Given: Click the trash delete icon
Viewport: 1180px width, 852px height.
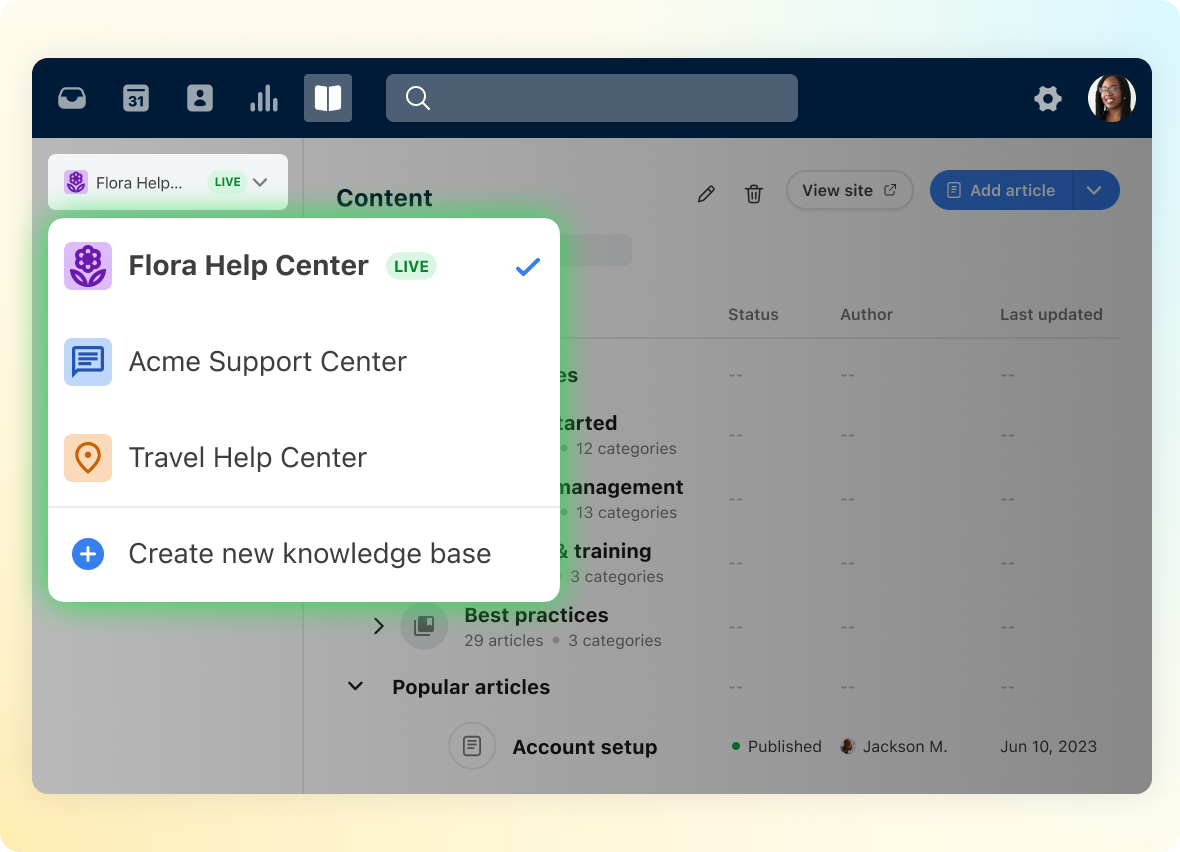Looking at the screenshot, I should tap(754, 194).
